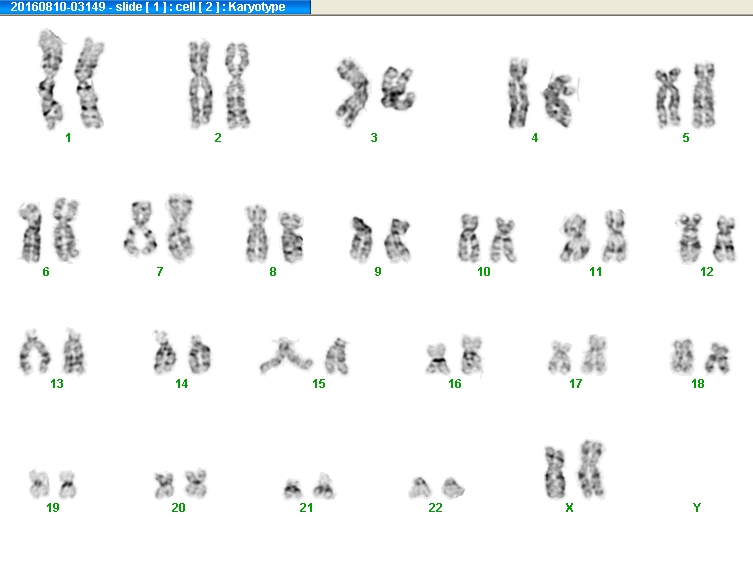Image resolution: width=753 pixels, height=575 pixels.
Task: Pick the right chromosome 1 image
Action: pyautogui.click(x=89, y=83)
